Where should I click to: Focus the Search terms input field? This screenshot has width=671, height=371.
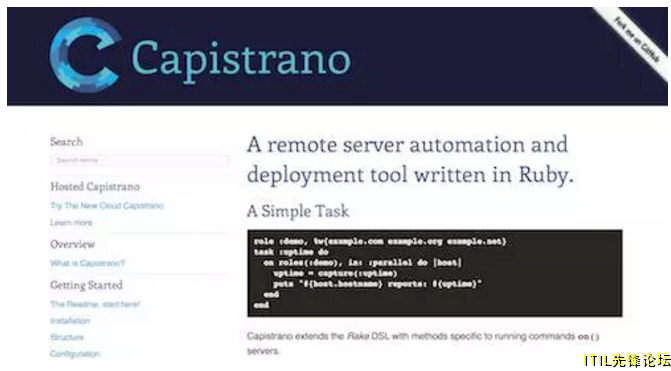coord(140,160)
